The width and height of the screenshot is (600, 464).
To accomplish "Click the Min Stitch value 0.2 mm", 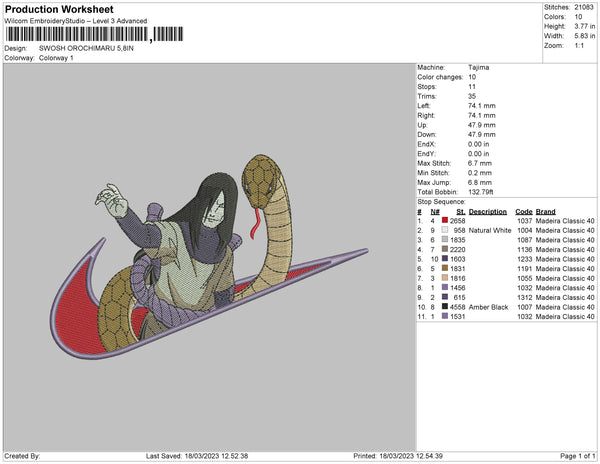I will tap(479, 173).
